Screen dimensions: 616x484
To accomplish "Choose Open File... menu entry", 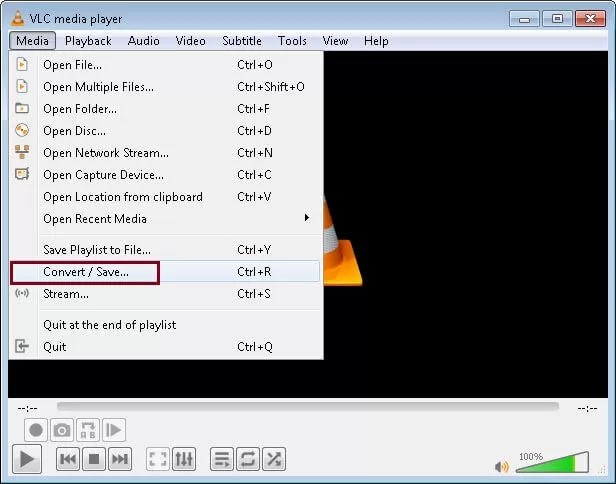I will (165, 65).
